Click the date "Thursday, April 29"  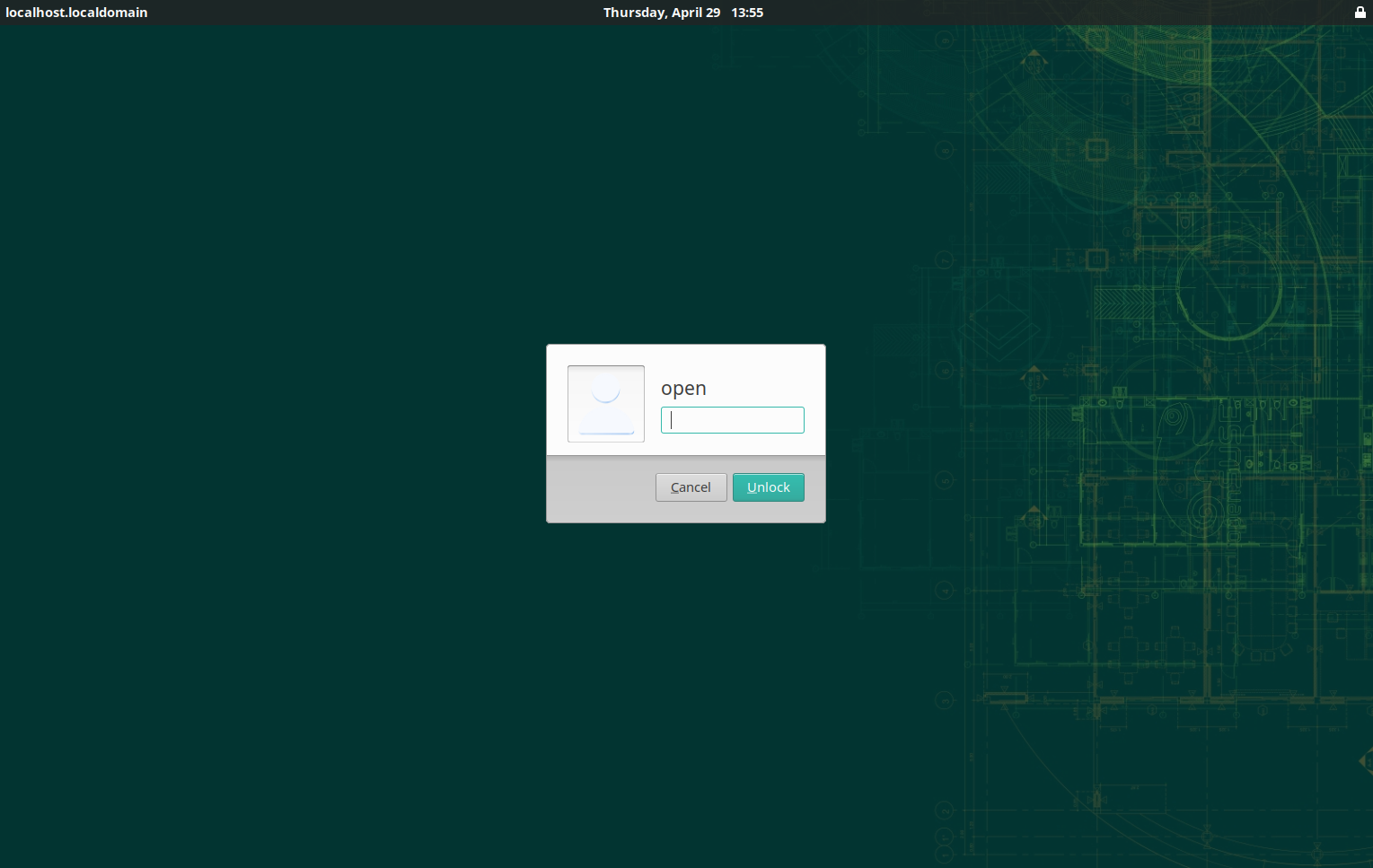tap(661, 13)
